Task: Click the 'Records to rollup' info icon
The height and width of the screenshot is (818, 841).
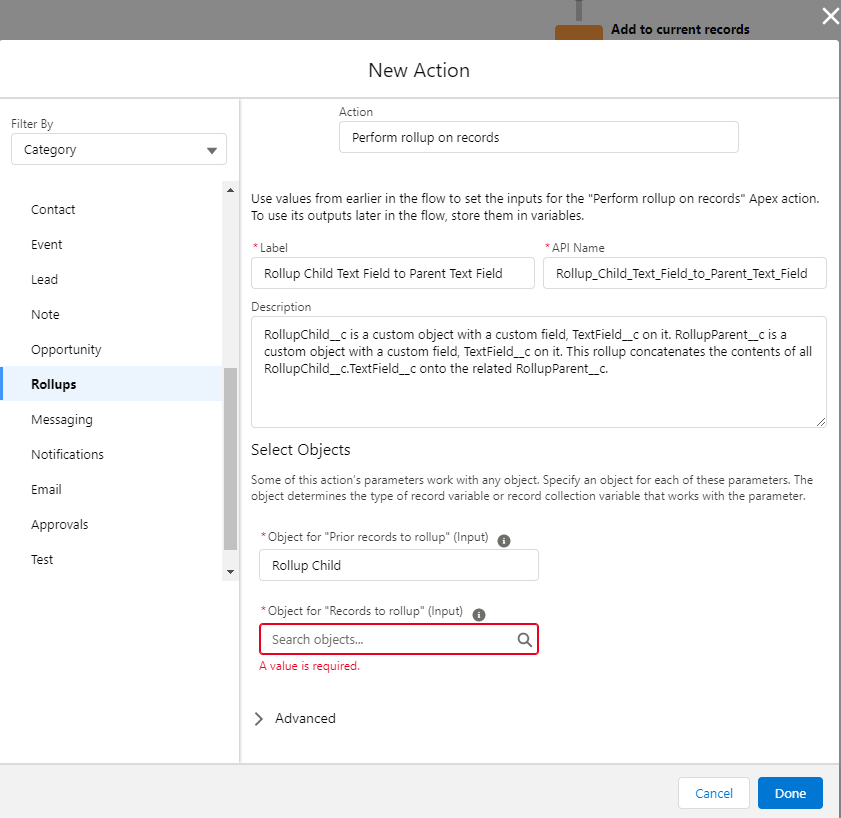Action: 478,615
